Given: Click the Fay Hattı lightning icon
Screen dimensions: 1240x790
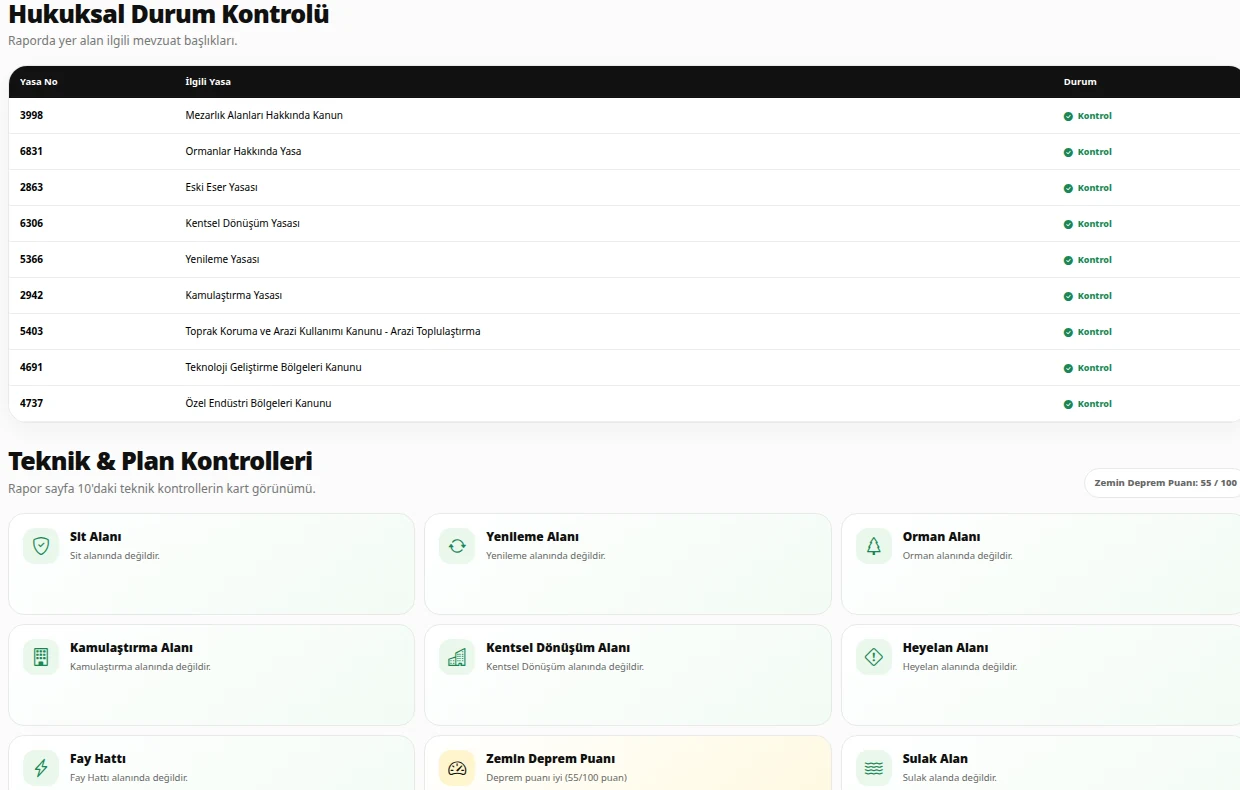Looking at the screenshot, I should tap(41, 768).
